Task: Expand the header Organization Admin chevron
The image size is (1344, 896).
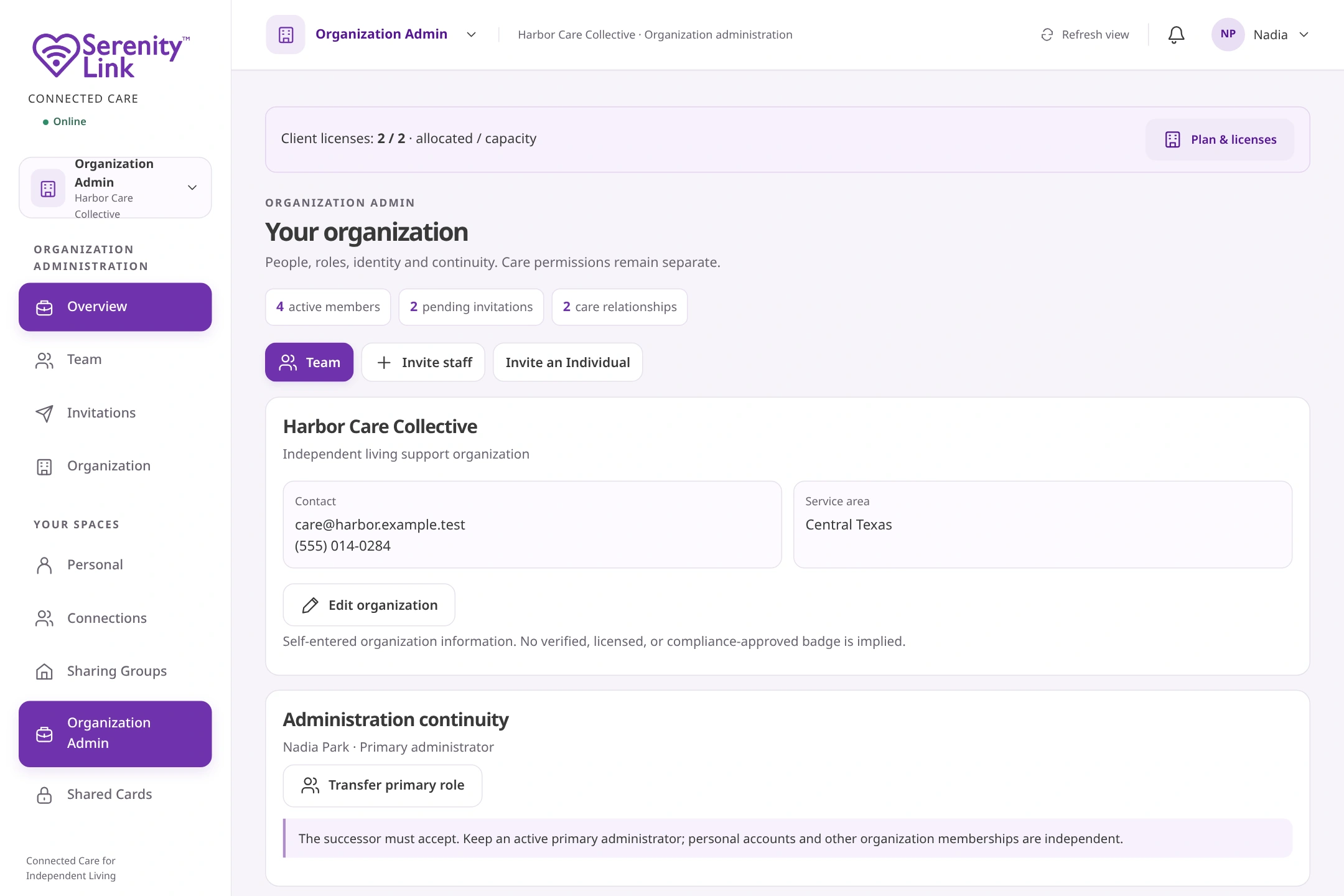Action: 471,35
